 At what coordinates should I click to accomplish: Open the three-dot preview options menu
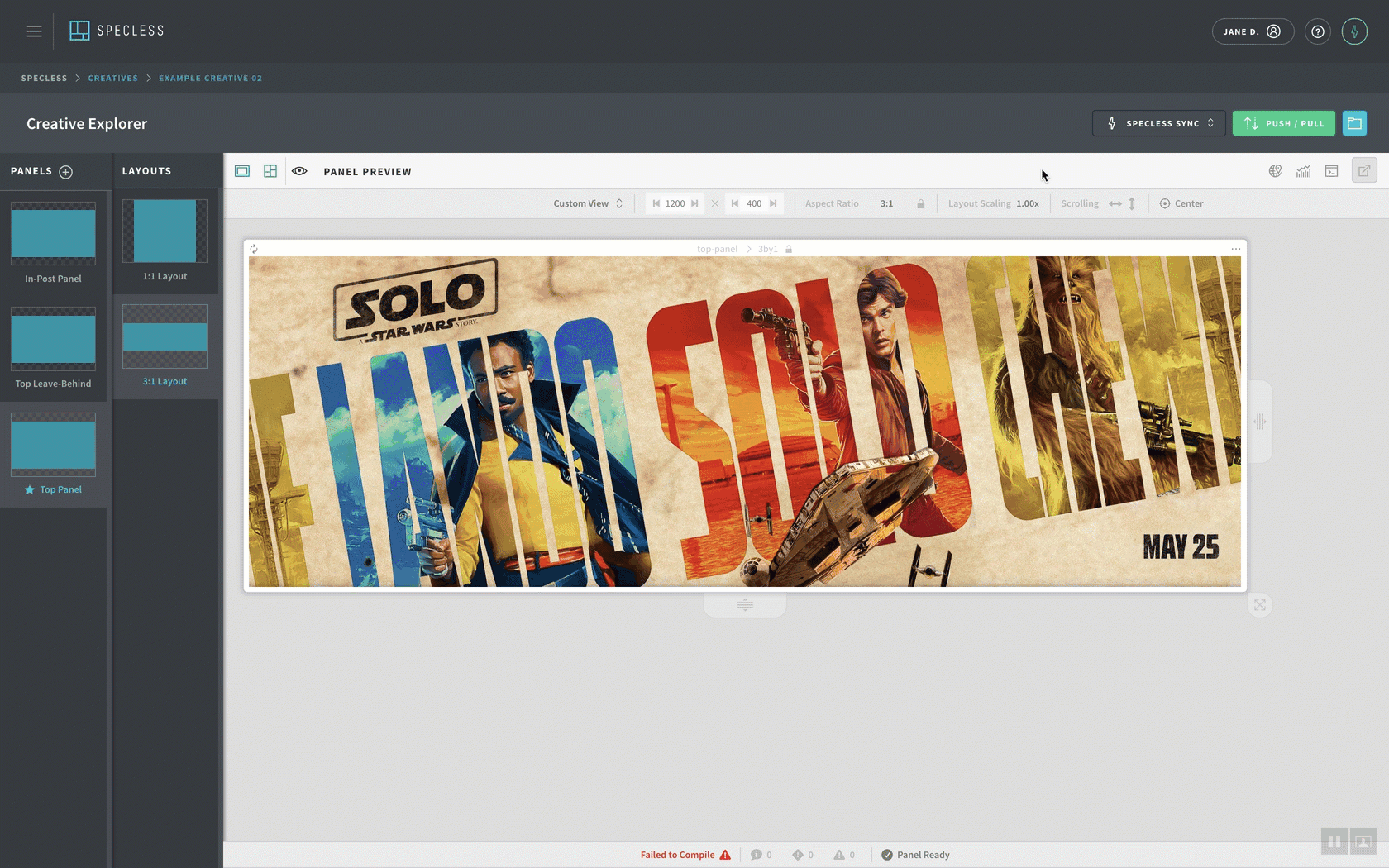[1235, 249]
